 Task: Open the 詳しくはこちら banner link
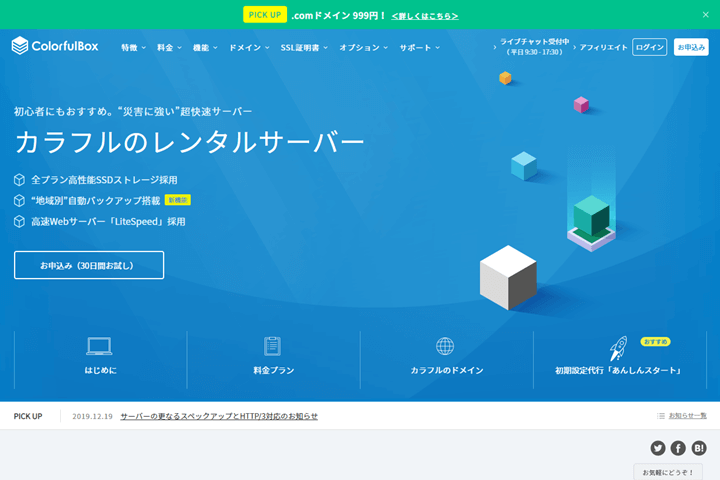point(425,16)
